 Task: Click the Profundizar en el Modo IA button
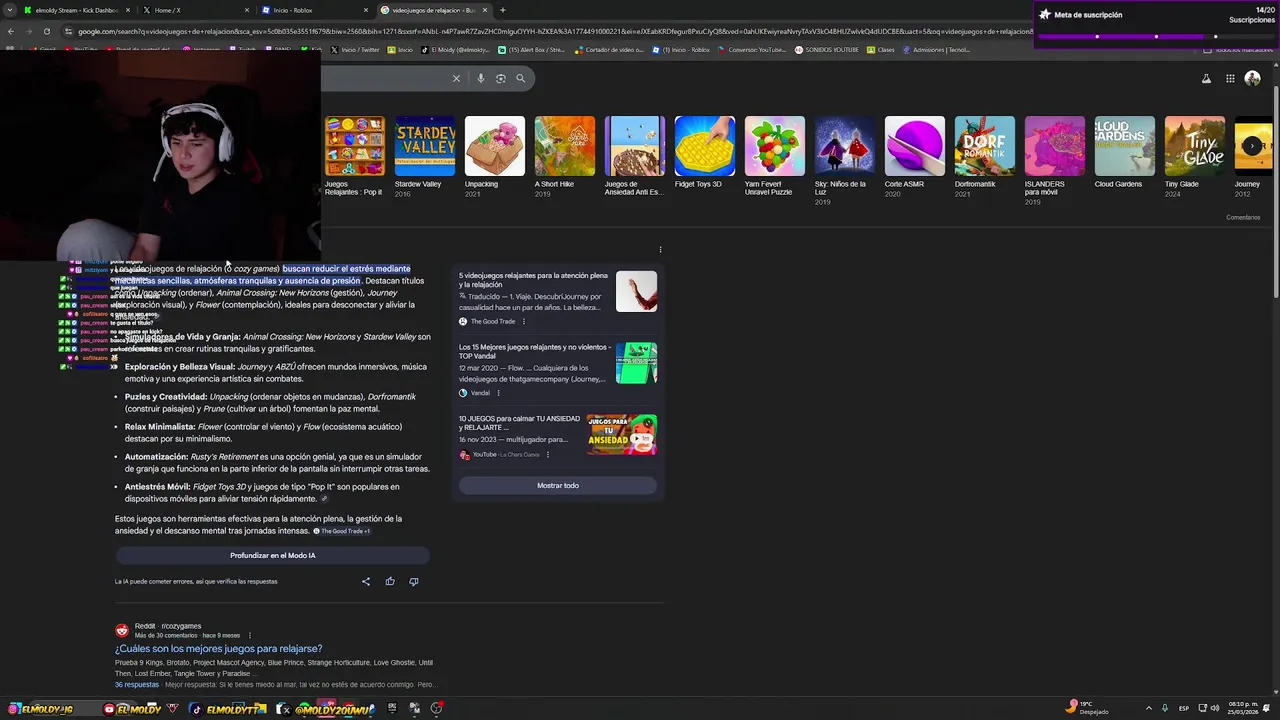[272, 555]
